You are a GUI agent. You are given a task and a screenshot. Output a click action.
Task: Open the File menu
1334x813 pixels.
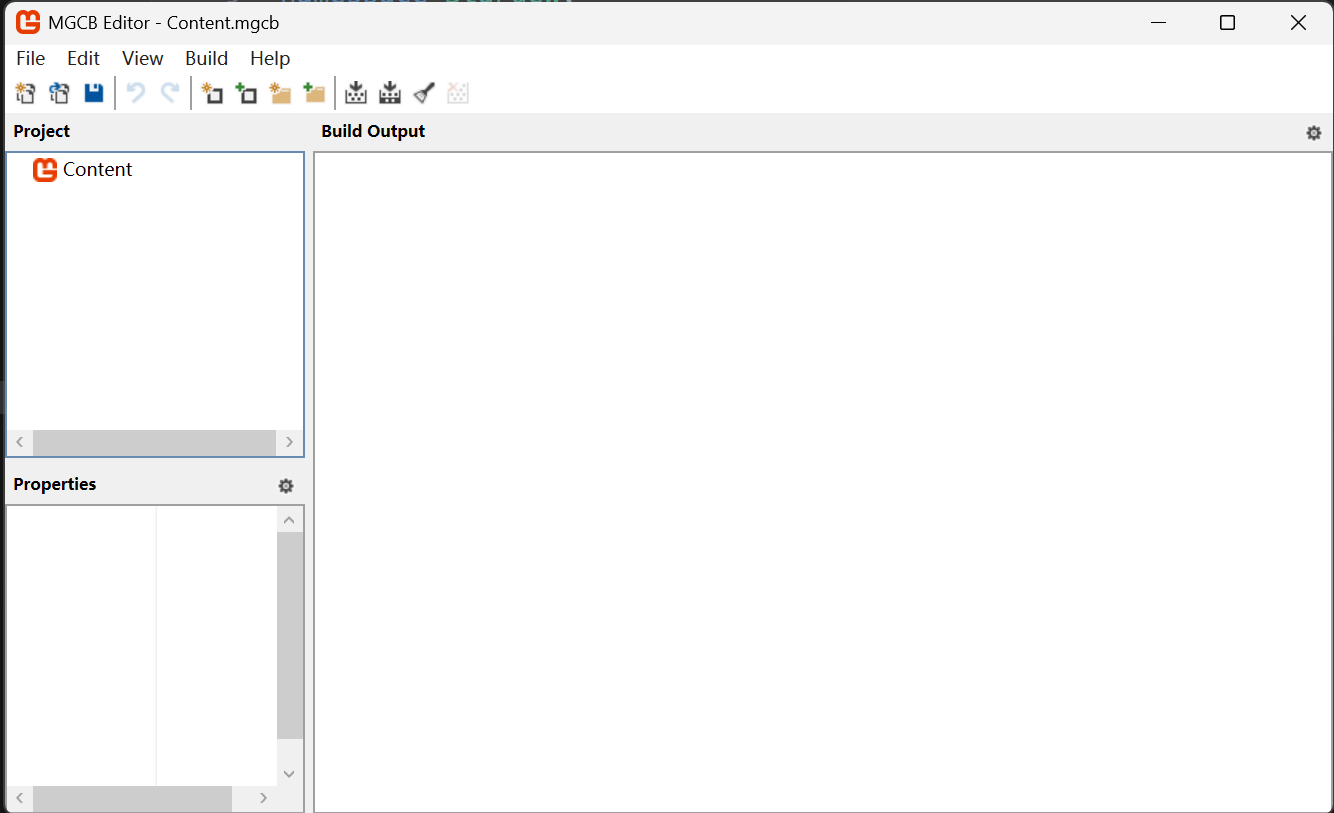pyautogui.click(x=31, y=58)
